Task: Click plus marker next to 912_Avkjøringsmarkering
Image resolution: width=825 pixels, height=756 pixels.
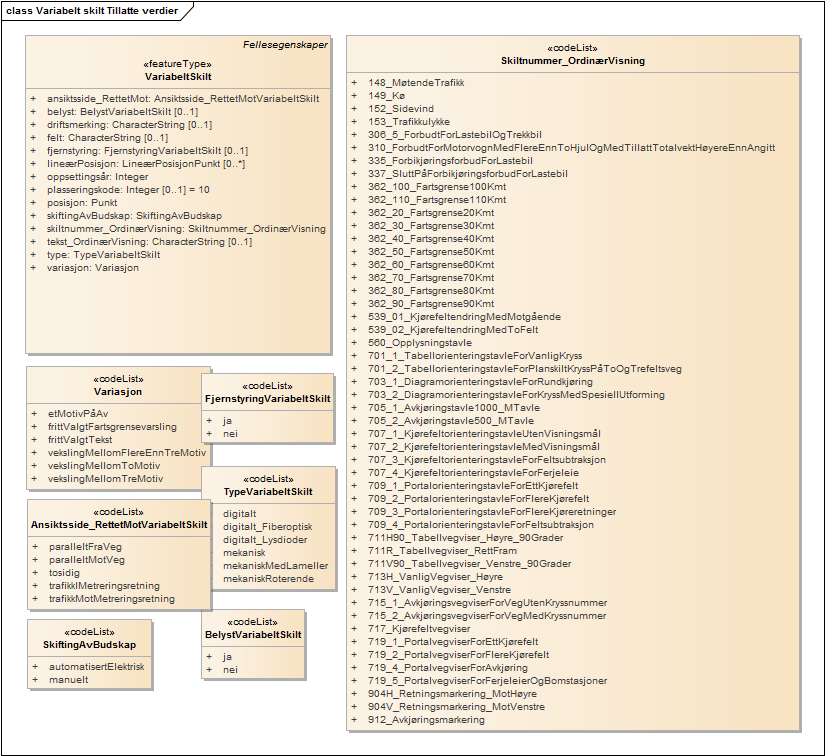Action: pyautogui.click(x=354, y=720)
